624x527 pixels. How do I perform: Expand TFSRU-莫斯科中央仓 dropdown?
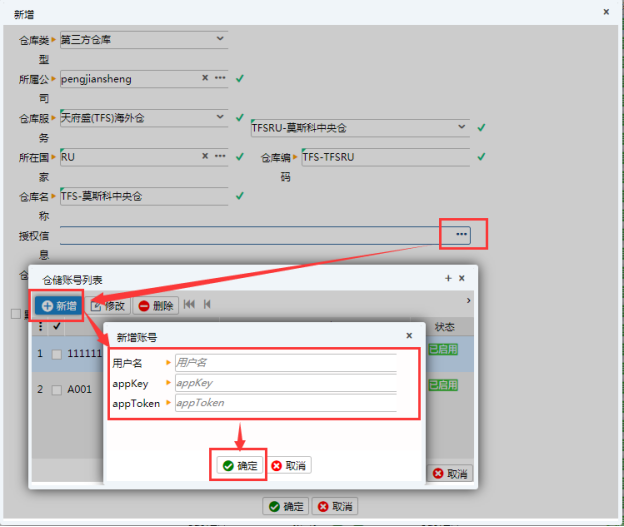click(x=461, y=127)
